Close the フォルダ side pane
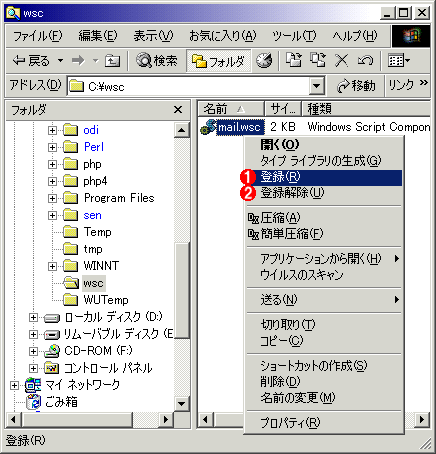Screen dimensions: 436x454 point(178,110)
